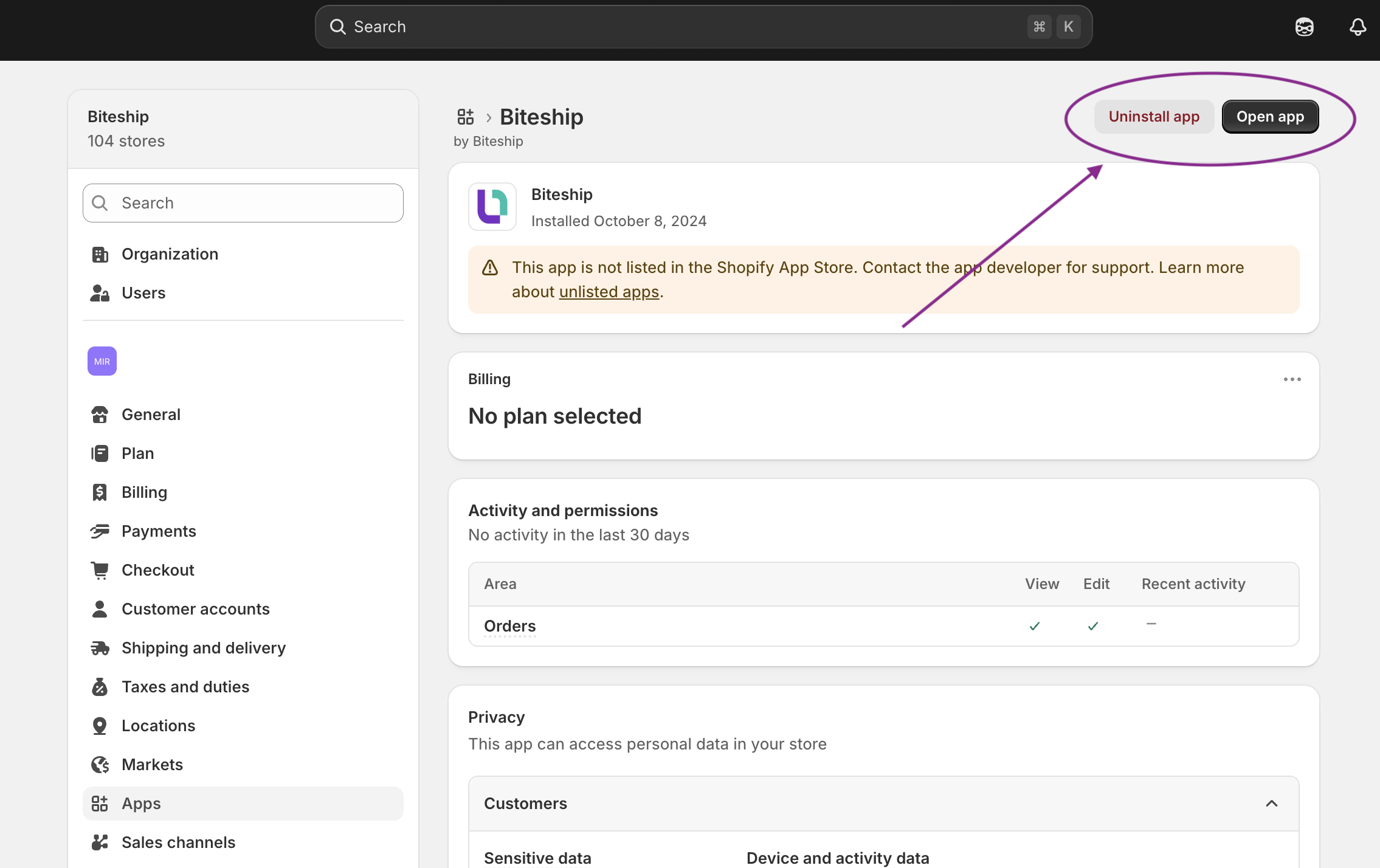Open the Billing card three-dot menu

1292,379
